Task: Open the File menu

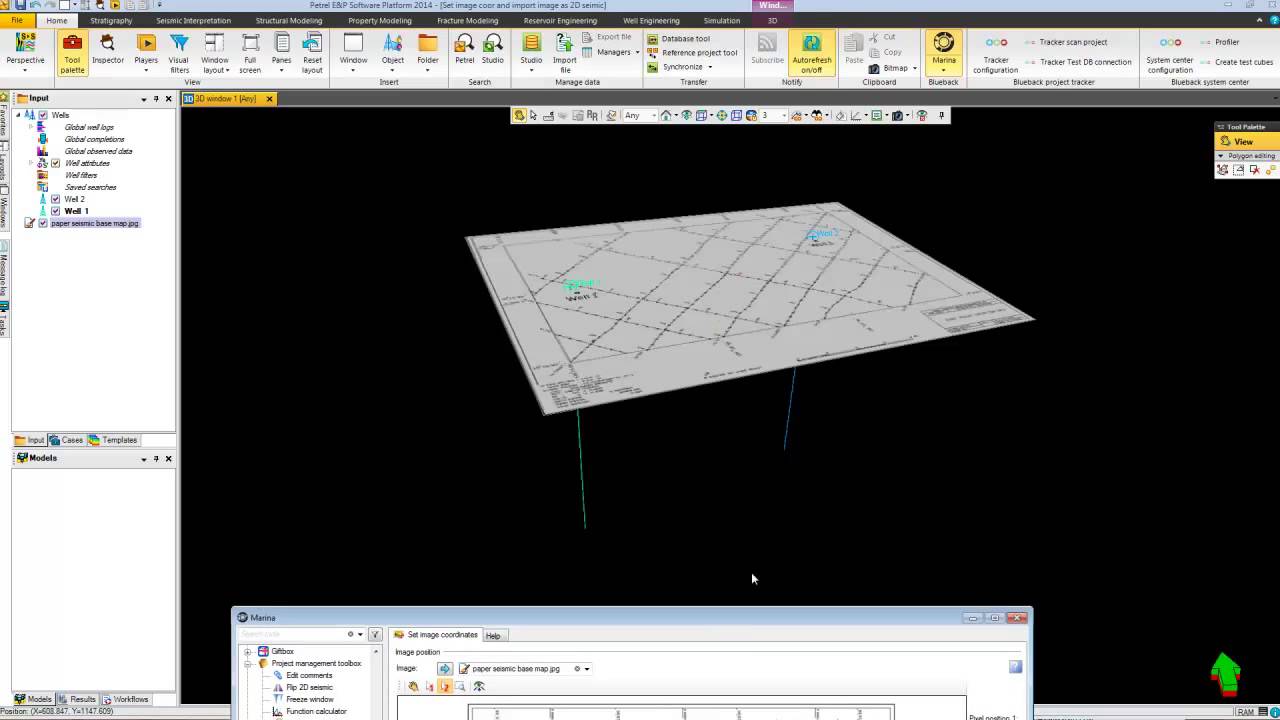Action: click(x=17, y=20)
